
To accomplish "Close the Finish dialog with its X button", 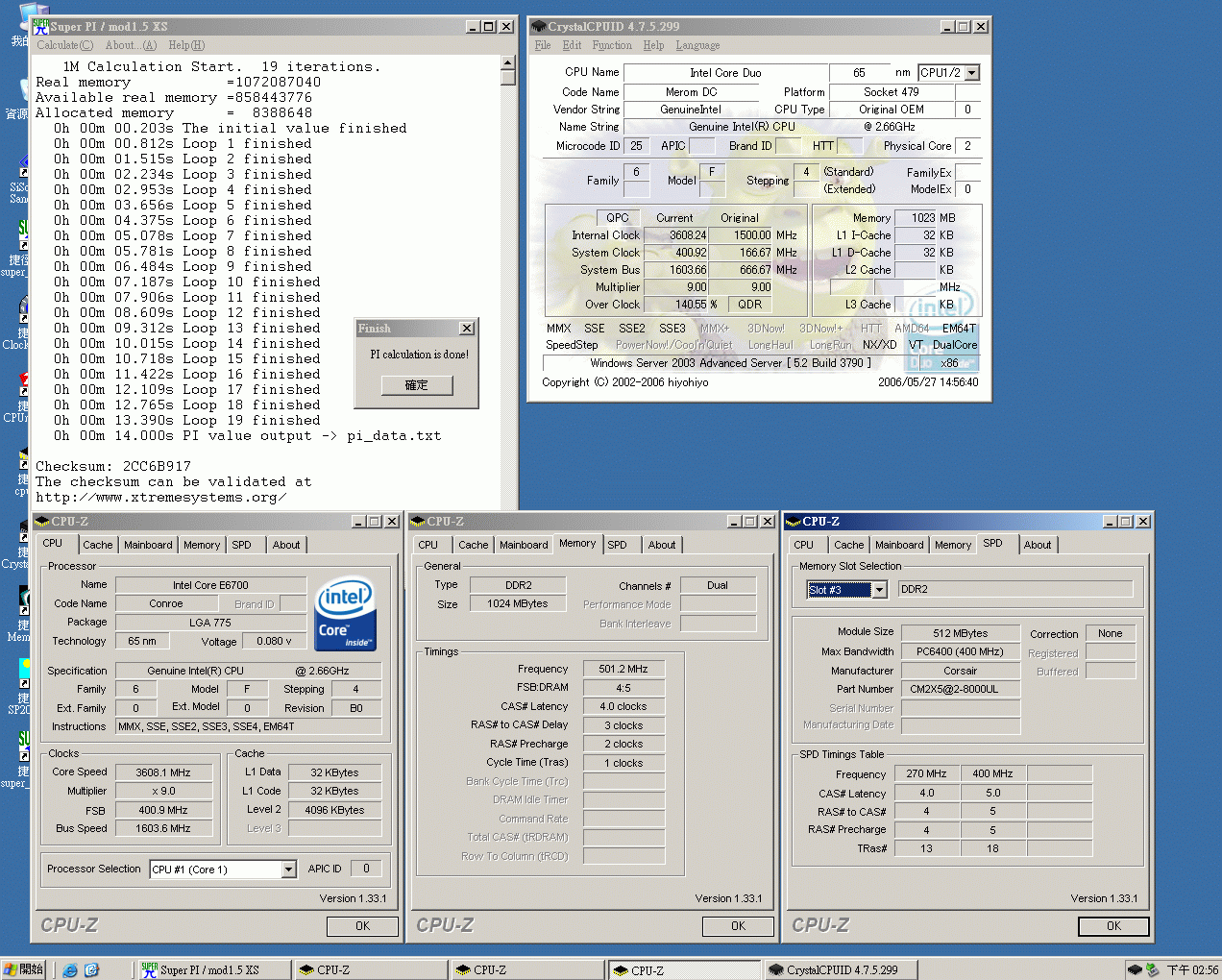I will pyautogui.click(x=467, y=329).
